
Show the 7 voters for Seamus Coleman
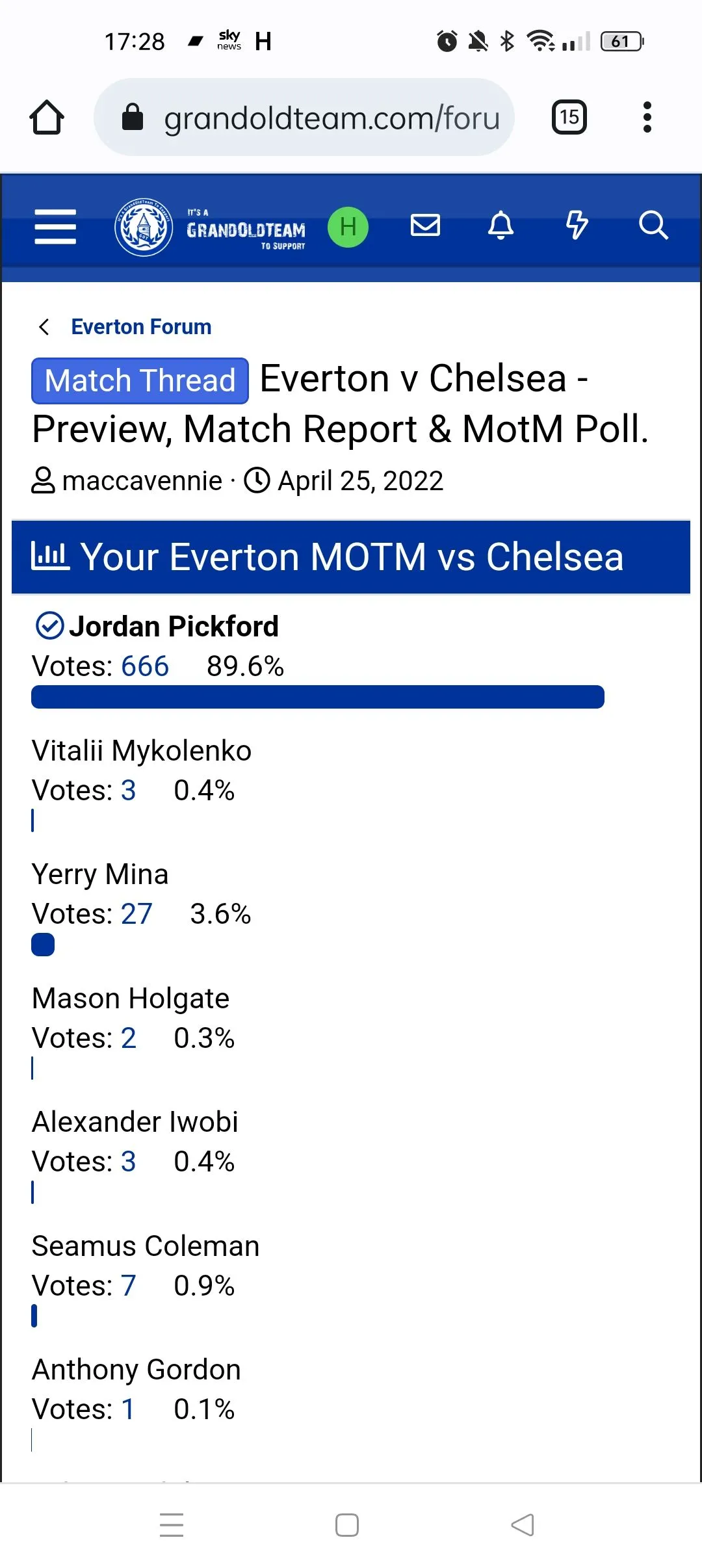(x=128, y=1286)
